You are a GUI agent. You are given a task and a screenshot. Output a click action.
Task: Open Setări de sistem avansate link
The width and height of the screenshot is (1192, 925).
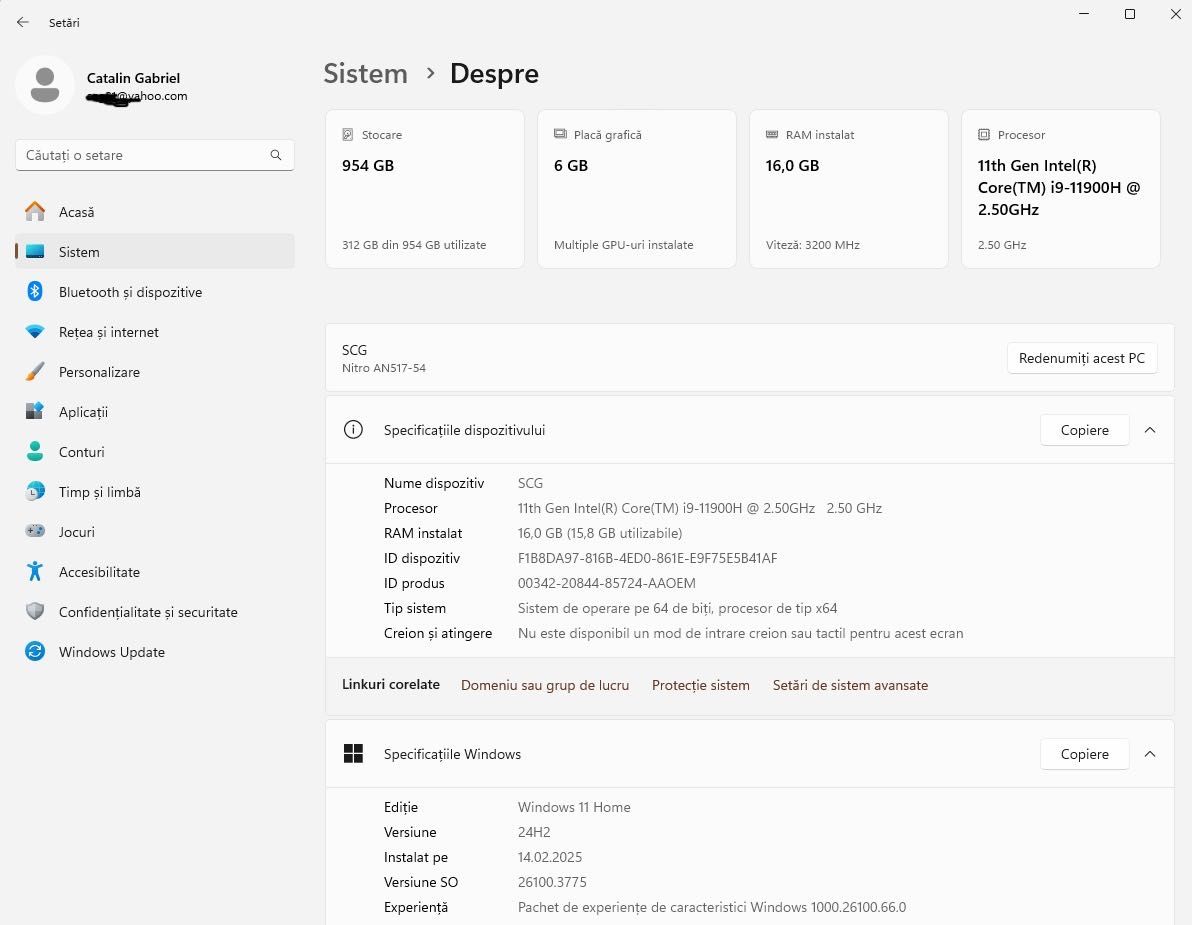coord(850,685)
